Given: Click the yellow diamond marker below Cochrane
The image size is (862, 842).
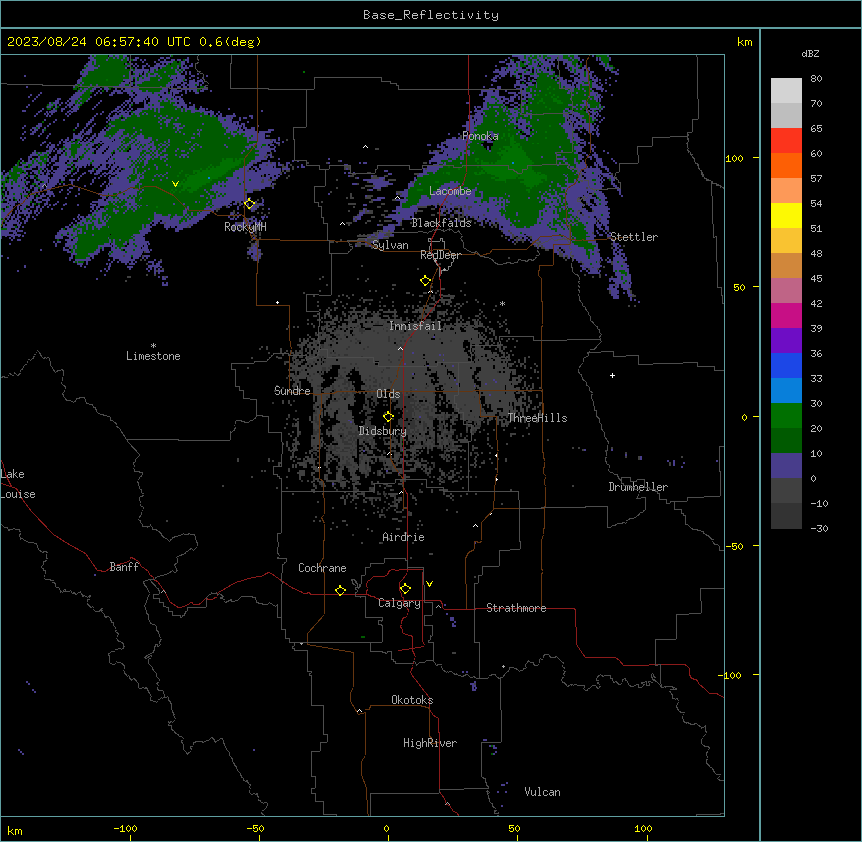Looking at the screenshot, I should tap(340, 590).
